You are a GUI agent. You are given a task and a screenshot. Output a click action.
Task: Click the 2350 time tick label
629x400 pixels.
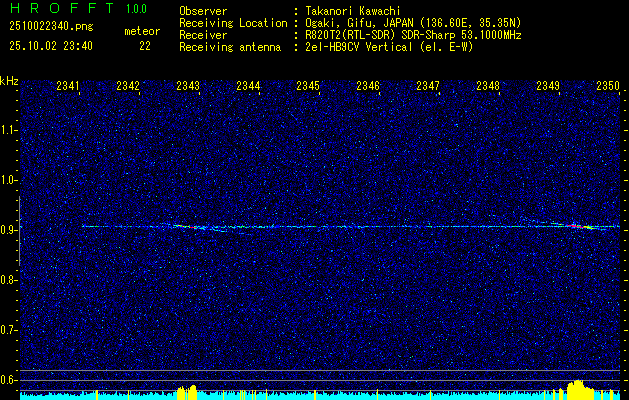click(x=608, y=86)
